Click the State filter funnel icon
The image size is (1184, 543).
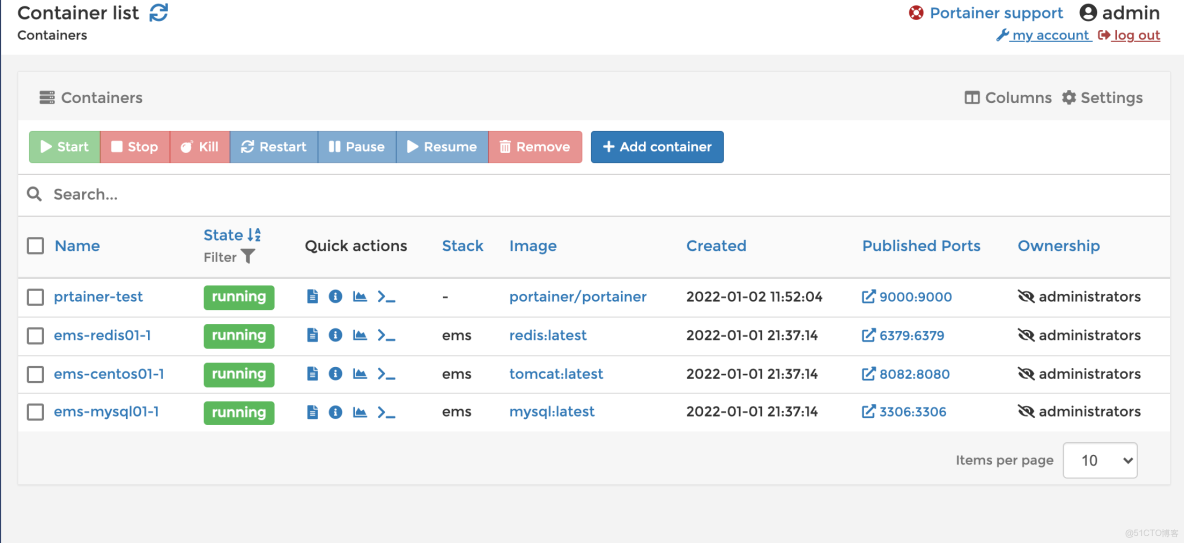pyautogui.click(x=248, y=257)
